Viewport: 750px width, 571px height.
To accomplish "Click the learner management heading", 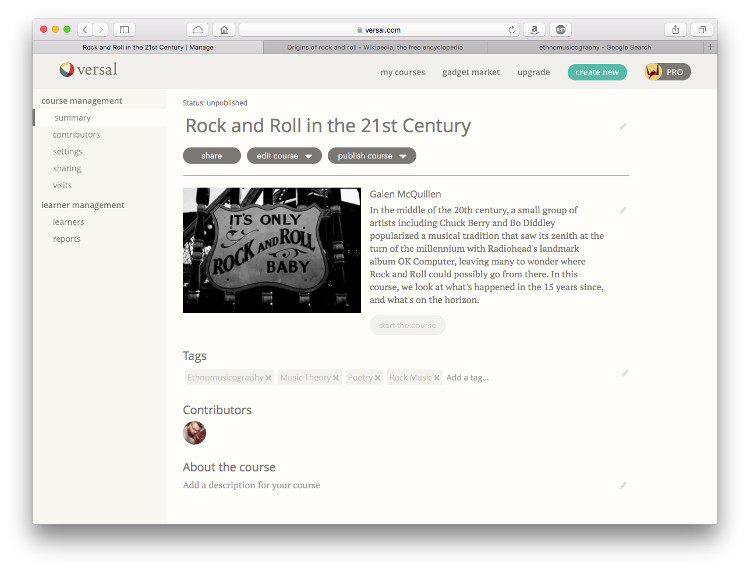I will (83, 205).
